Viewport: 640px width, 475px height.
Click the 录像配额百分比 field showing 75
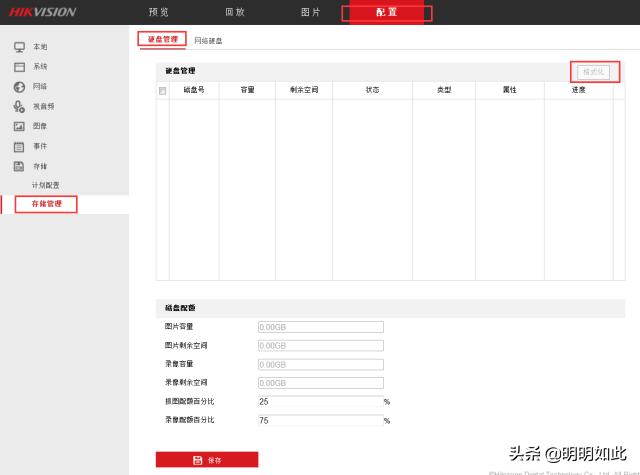pyautogui.click(x=321, y=420)
